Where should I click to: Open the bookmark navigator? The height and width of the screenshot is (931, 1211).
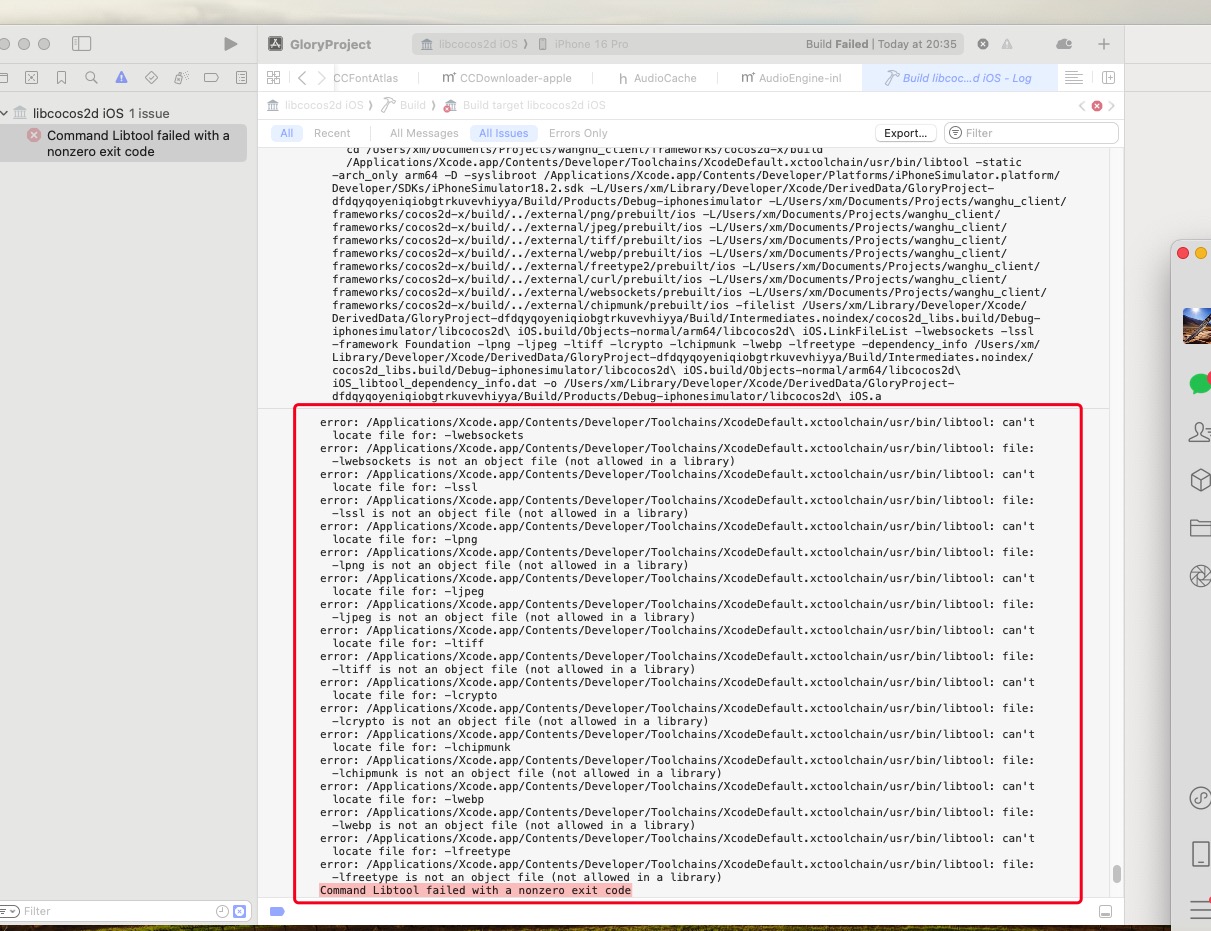pos(61,77)
